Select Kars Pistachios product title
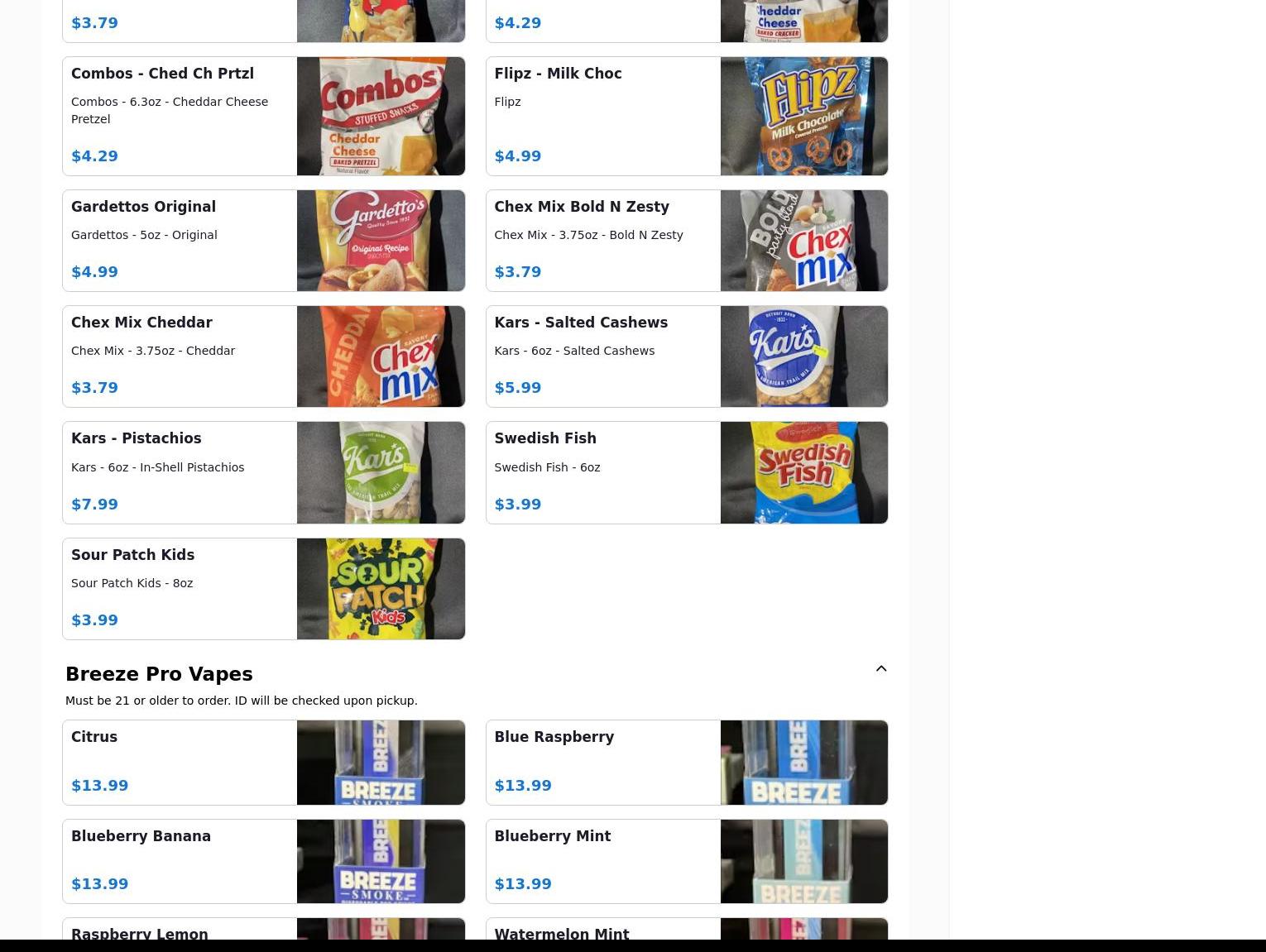1266x952 pixels. (x=137, y=438)
